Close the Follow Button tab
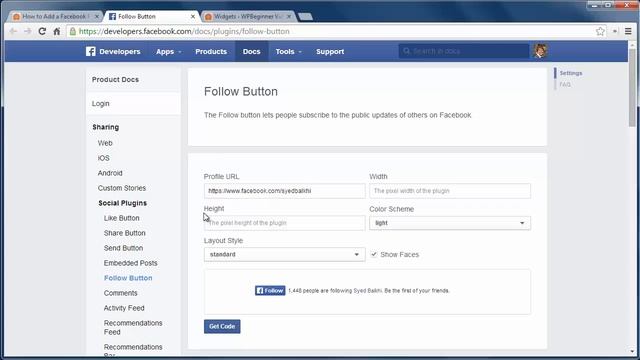The width and height of the screenshot is (640, 360). point(193,16)
